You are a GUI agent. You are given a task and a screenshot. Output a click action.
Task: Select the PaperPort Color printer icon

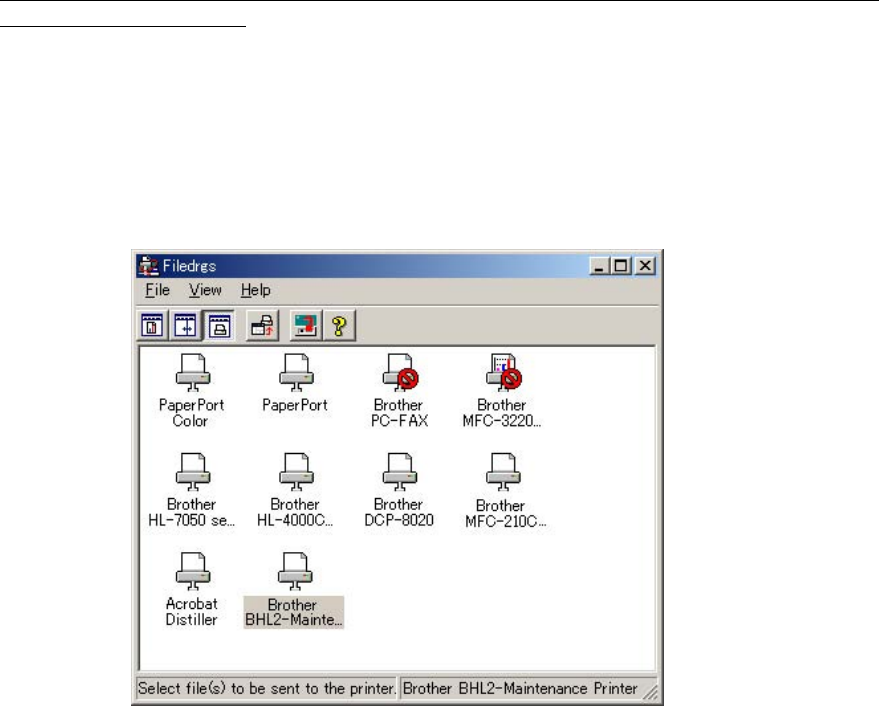tap(192, 373)
